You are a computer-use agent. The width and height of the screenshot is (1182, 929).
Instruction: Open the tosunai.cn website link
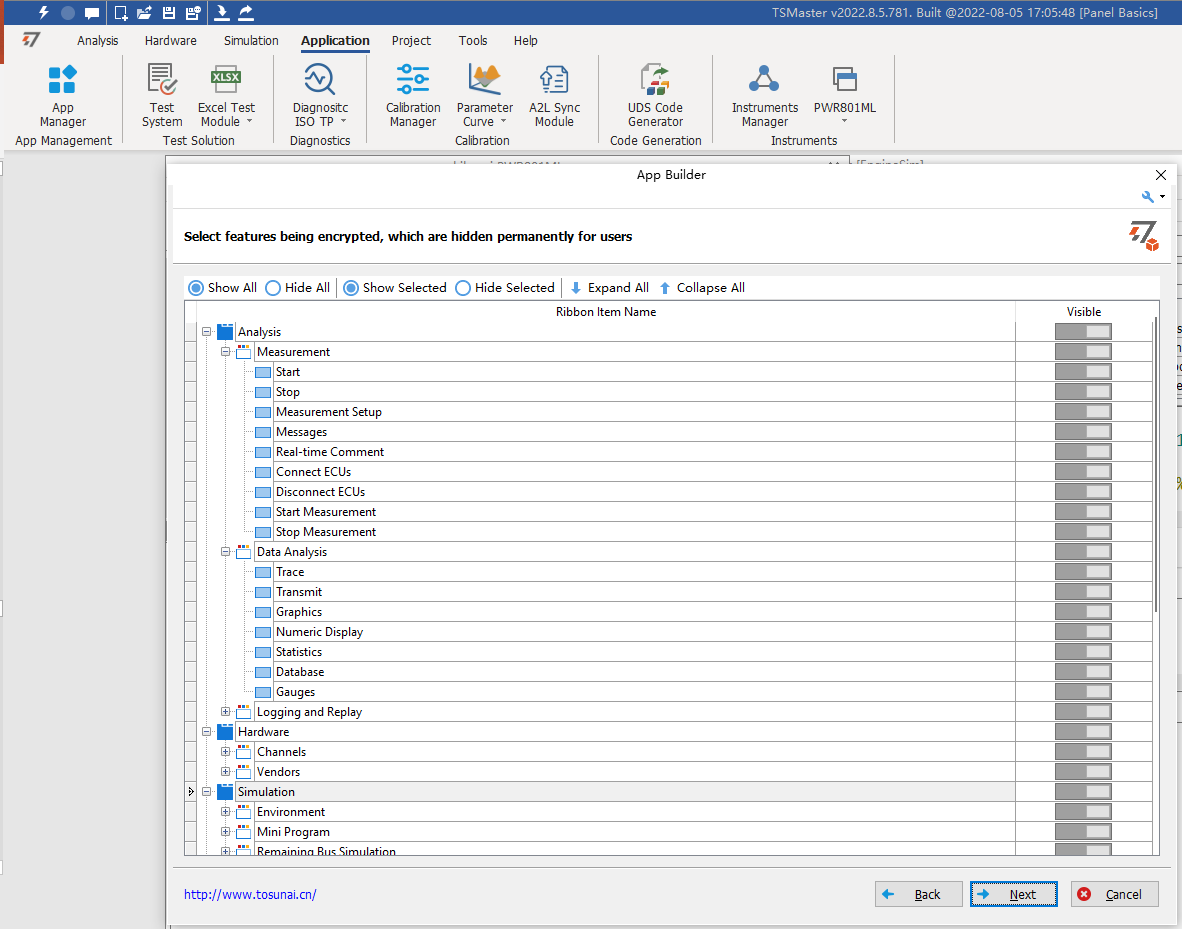(x=250, y=895)
